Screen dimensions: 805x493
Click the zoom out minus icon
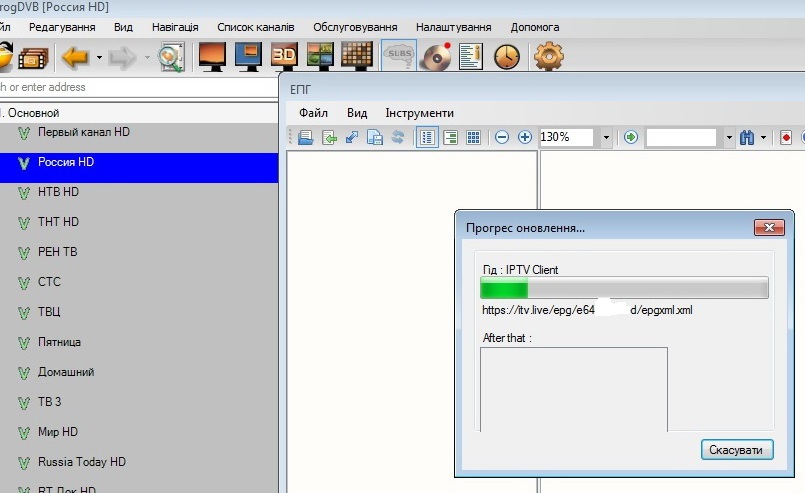point(502,137)
